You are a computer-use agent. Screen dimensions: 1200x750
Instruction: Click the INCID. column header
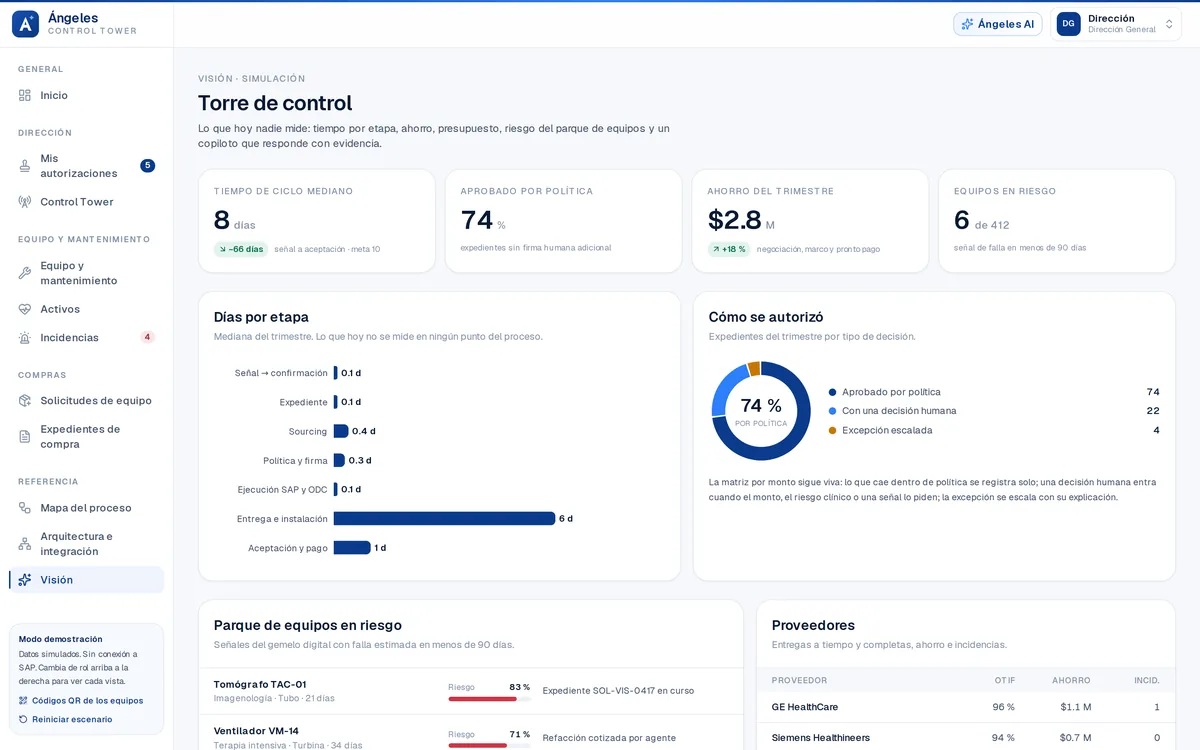[x=1147, y=681]
